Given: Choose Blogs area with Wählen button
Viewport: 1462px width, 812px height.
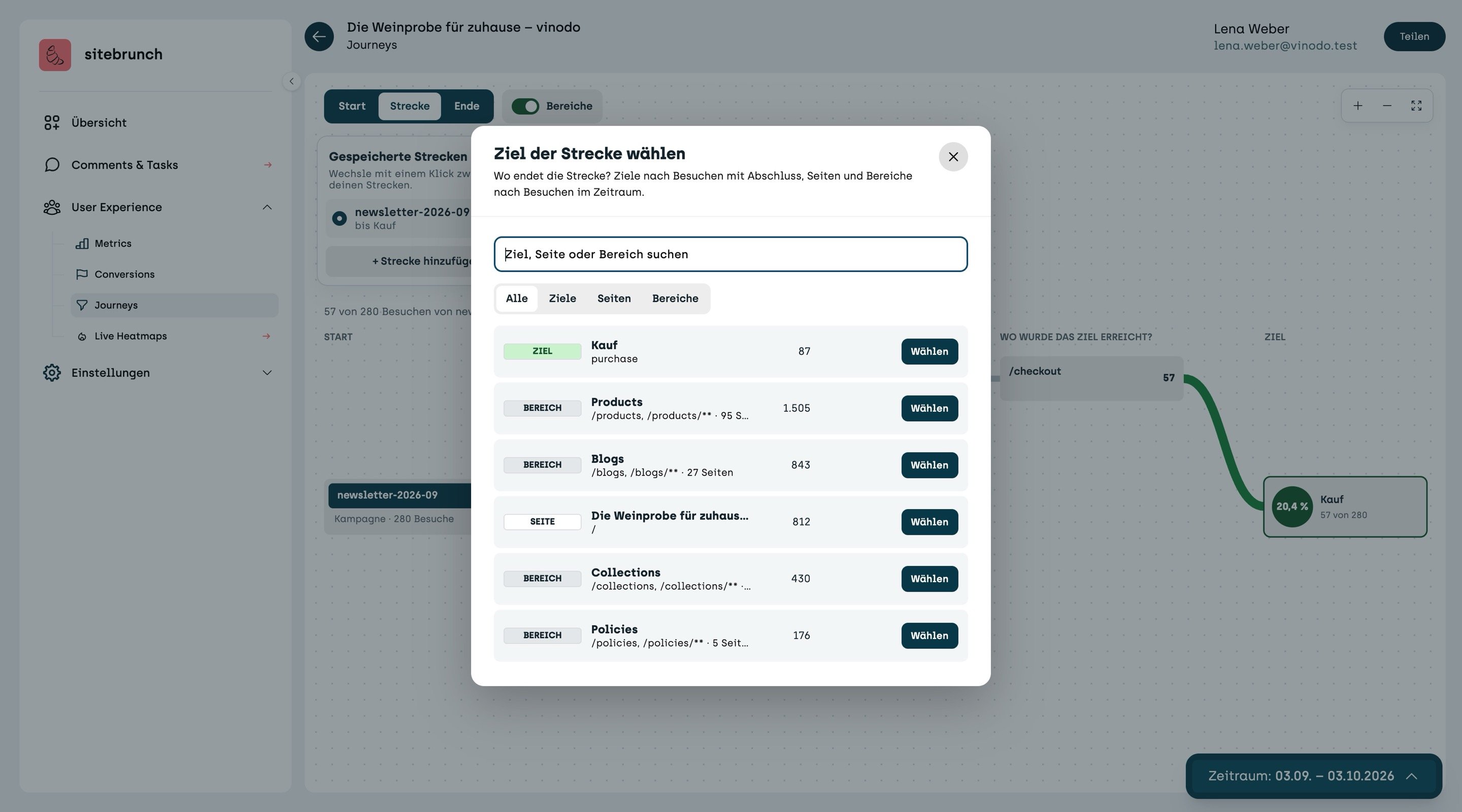Looking at the screenshot, I should (x=929, y=465).
